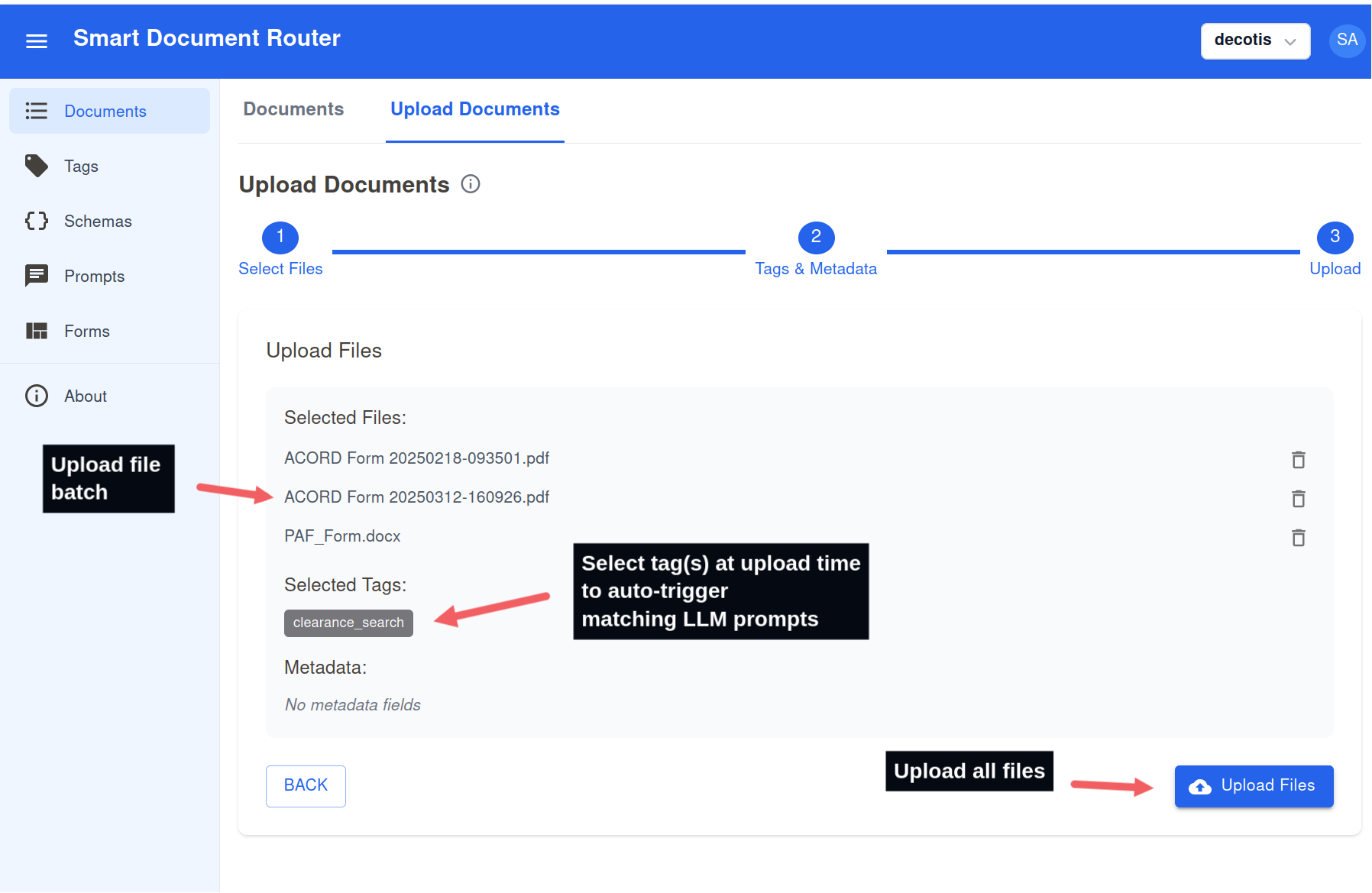Click the SA user avatar

tap(1347, 40)
